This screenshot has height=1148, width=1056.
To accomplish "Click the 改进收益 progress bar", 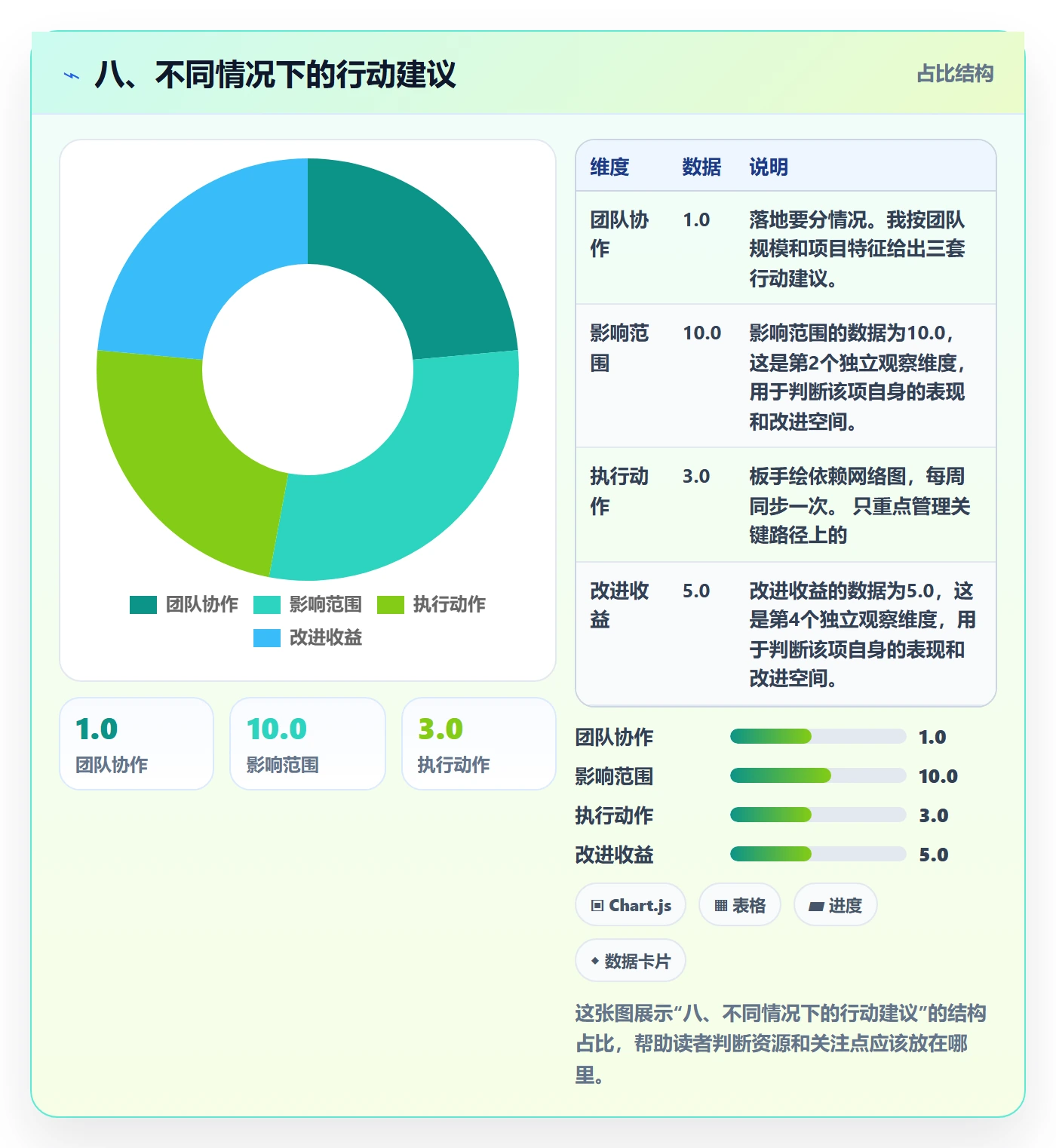I will click(x=818, y=855).
